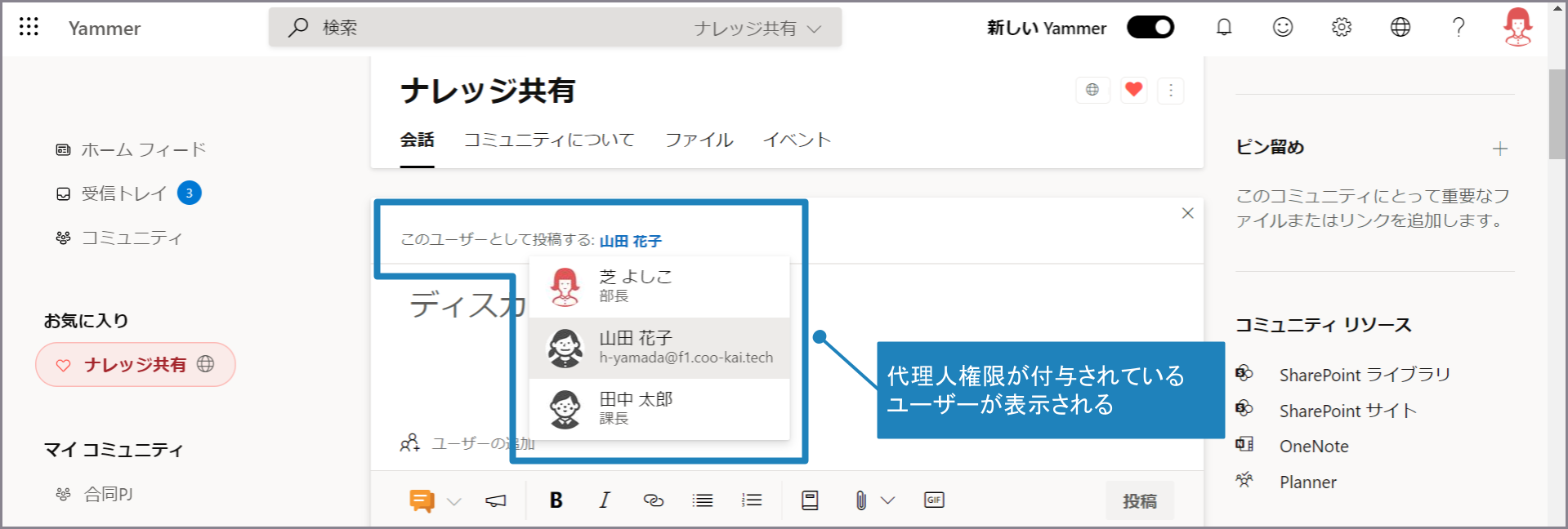This screenshot has width=1568, height=529.
Task: Click the public globe icon beside community title
Action: (x=1092, y=90)
